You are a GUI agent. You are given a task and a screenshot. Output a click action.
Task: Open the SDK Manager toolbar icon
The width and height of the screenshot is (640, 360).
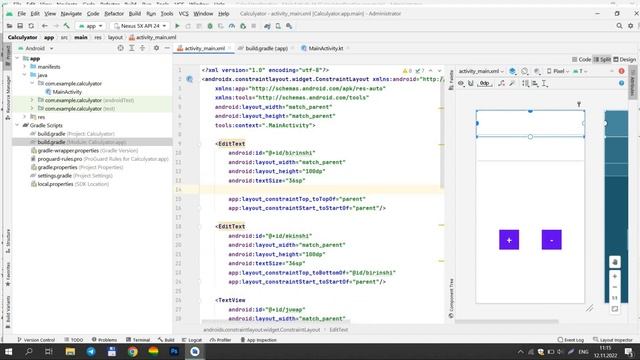coord(289,26)
